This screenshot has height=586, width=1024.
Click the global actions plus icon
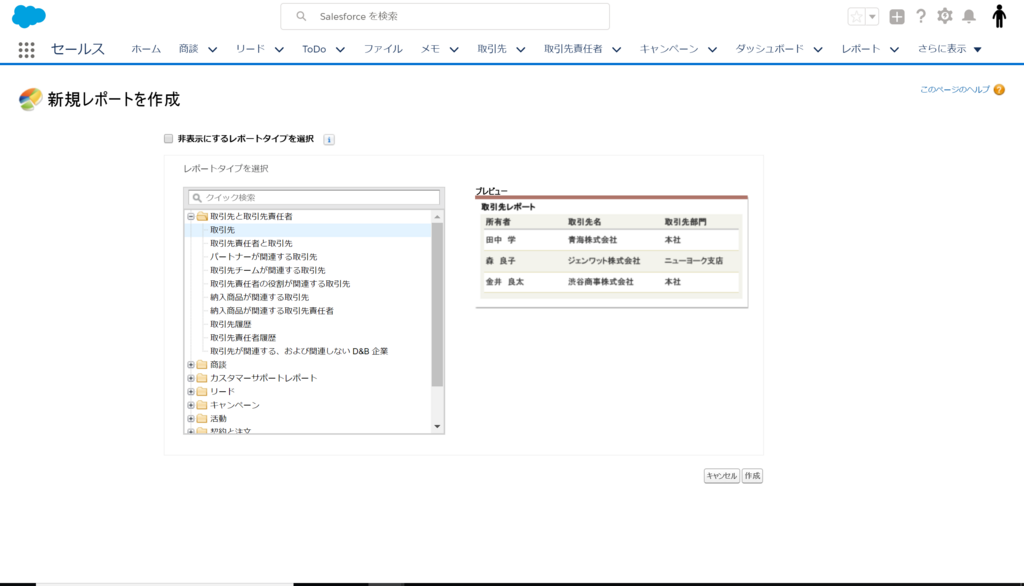pos(897,16)
